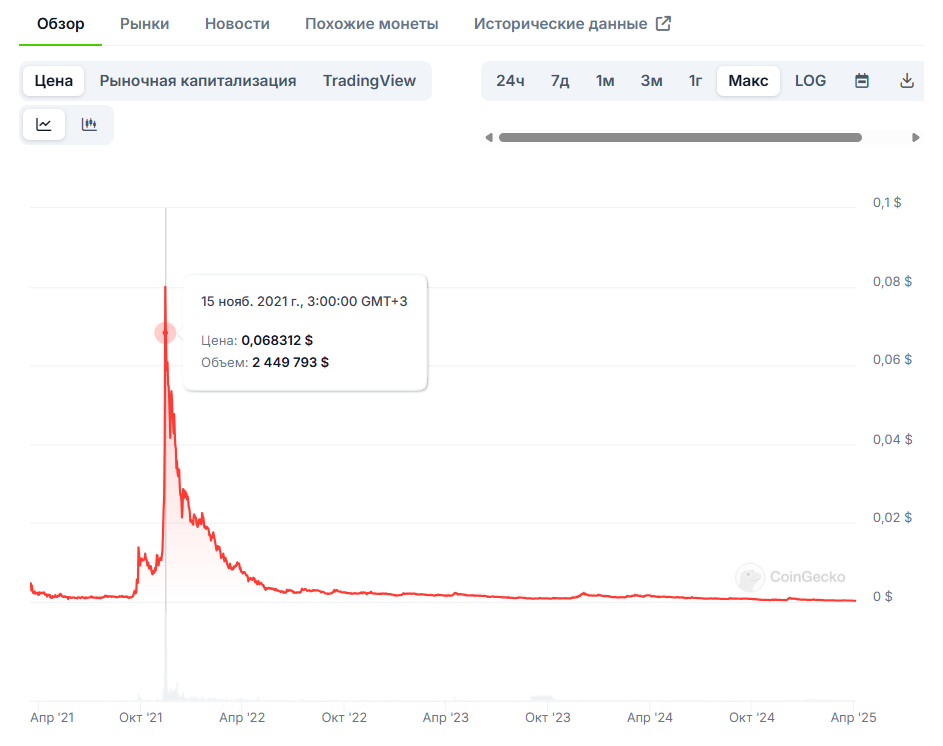
Task: Click the download chart data icon
Action: click(907, 81)
